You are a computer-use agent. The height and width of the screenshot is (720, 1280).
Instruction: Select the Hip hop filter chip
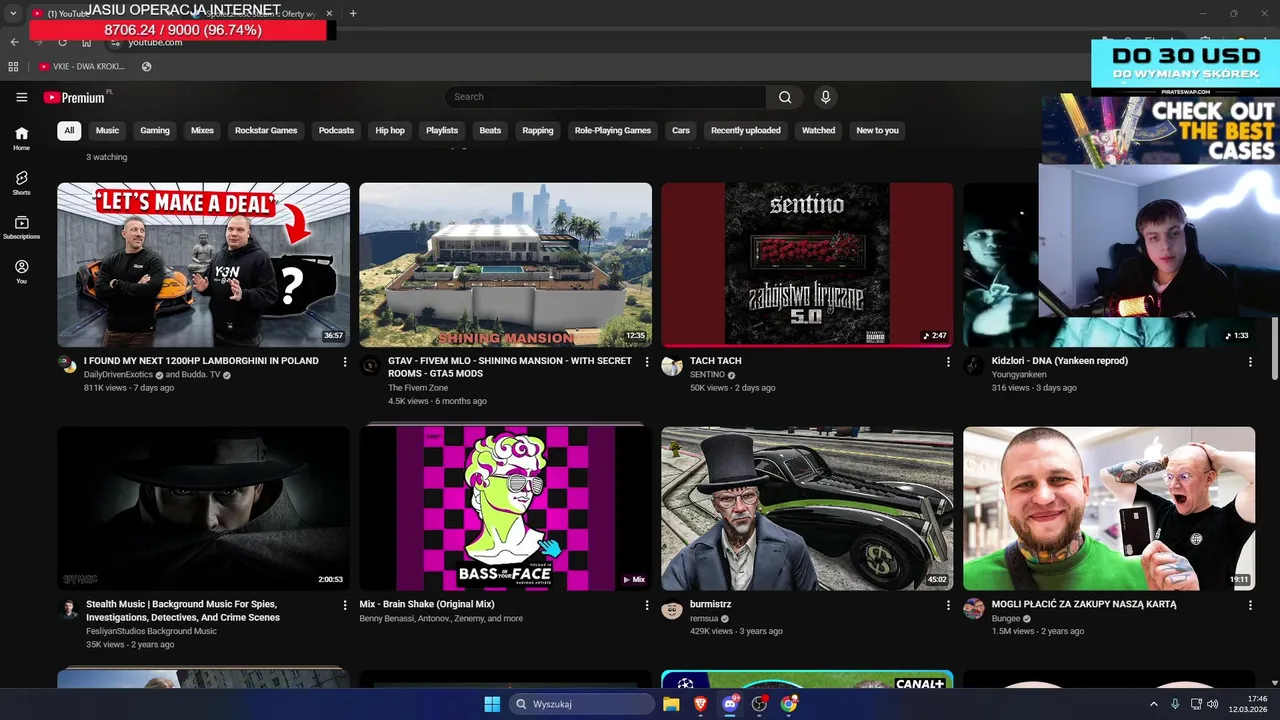390,130
